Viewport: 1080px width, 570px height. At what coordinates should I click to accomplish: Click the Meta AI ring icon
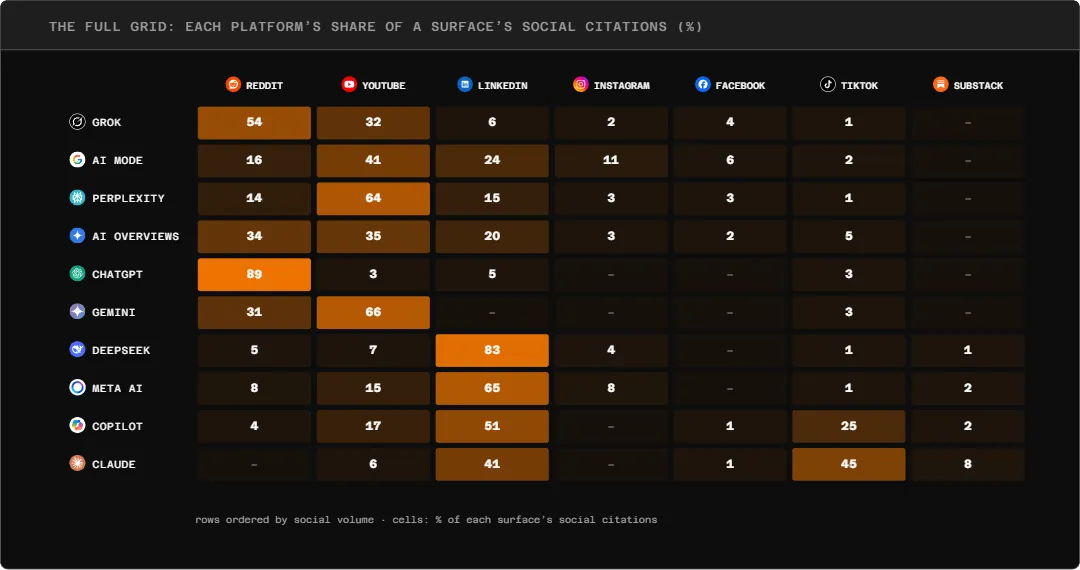point(77,388)
